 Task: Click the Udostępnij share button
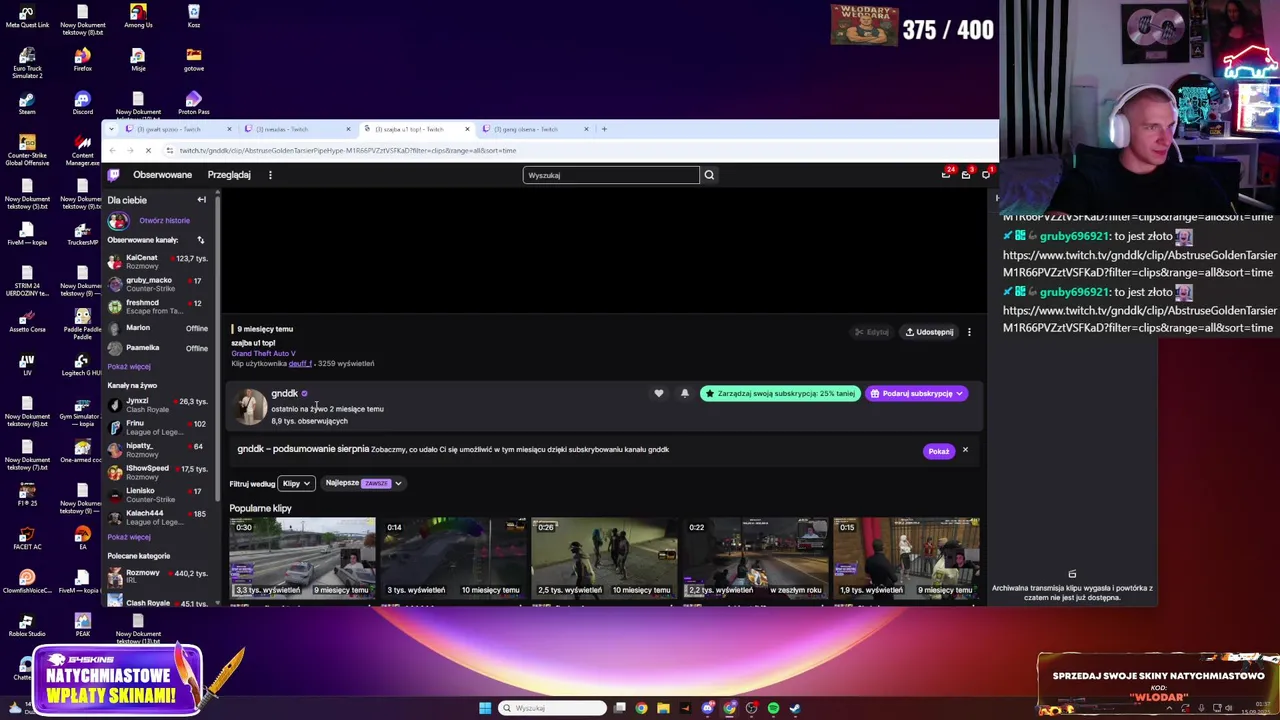point(929,332)
